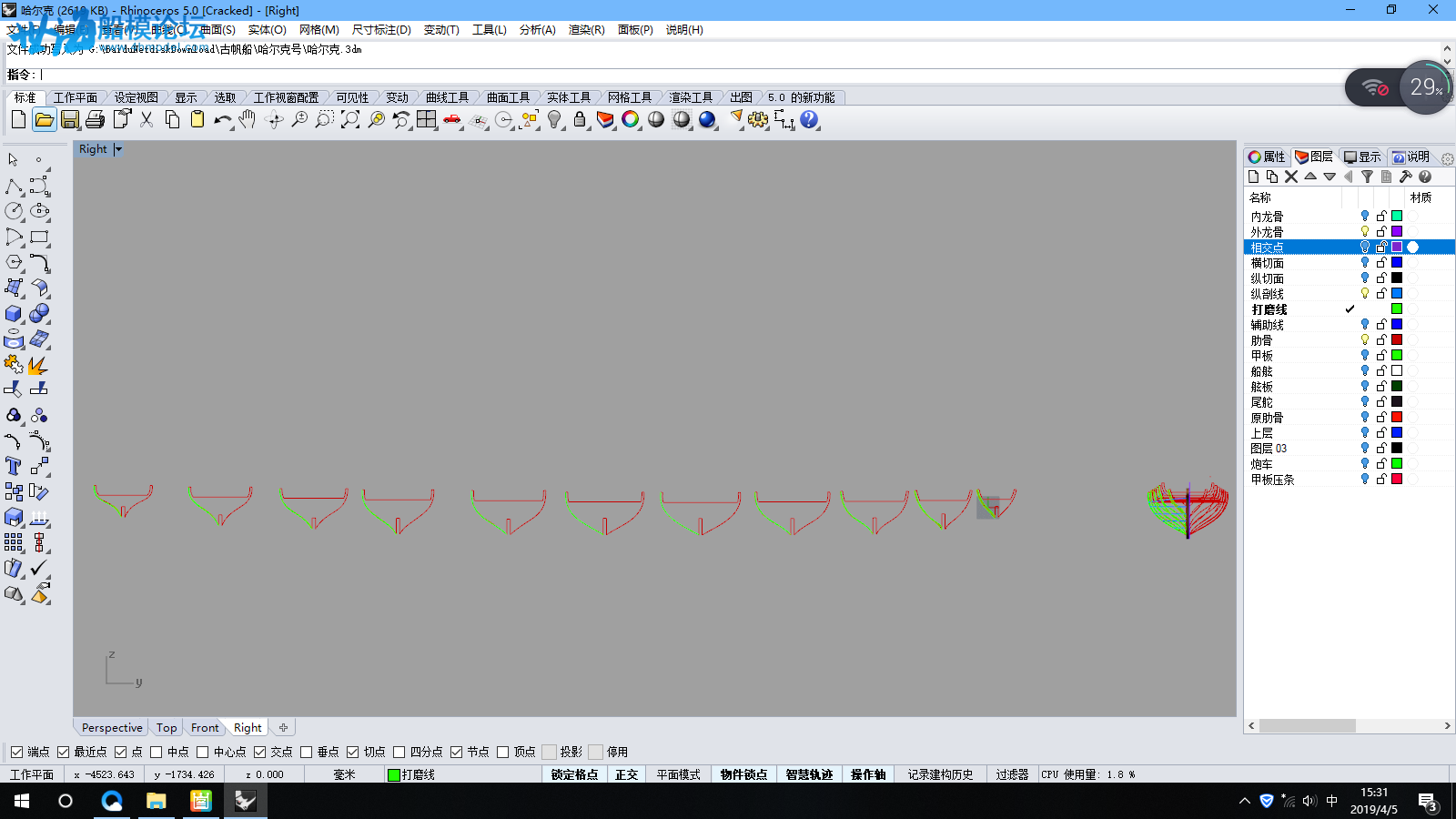The width and height of the screenshot is (1456, 819).
Task: Click the Paste clipboard icon
Action: (197, 119)
